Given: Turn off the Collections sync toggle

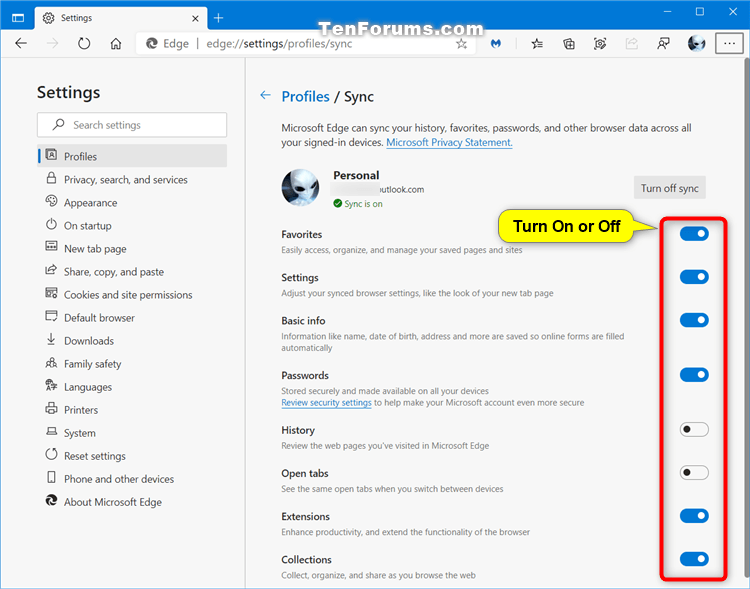Looking at the screenshot, I should (694, 559).
